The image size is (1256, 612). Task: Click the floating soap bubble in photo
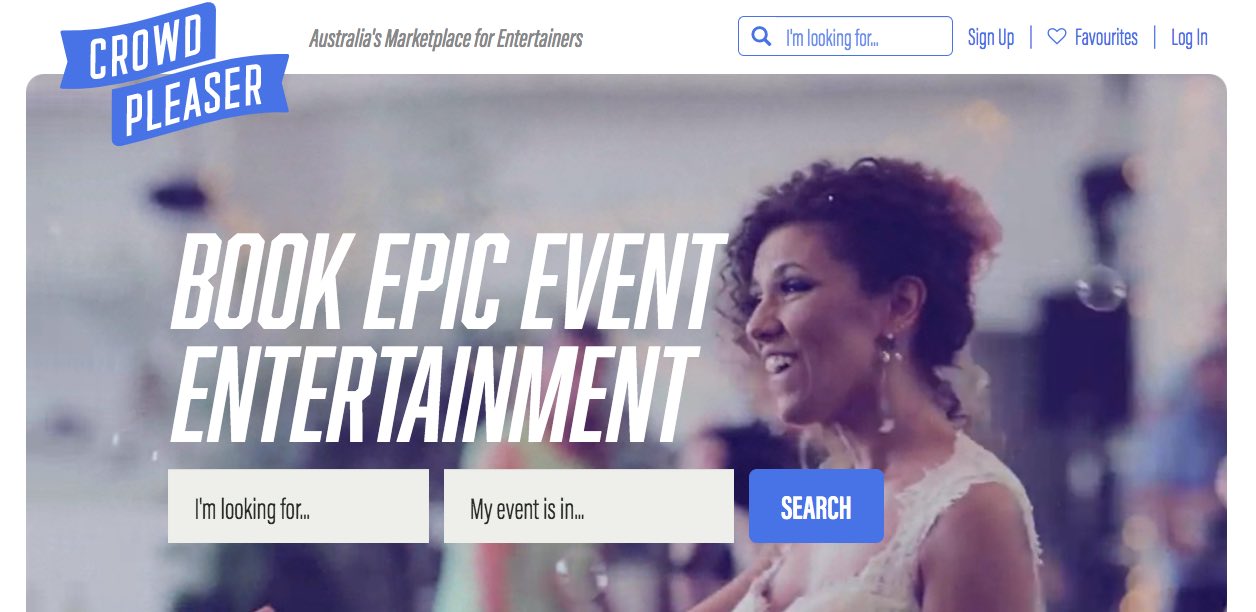pos(1100,288)
